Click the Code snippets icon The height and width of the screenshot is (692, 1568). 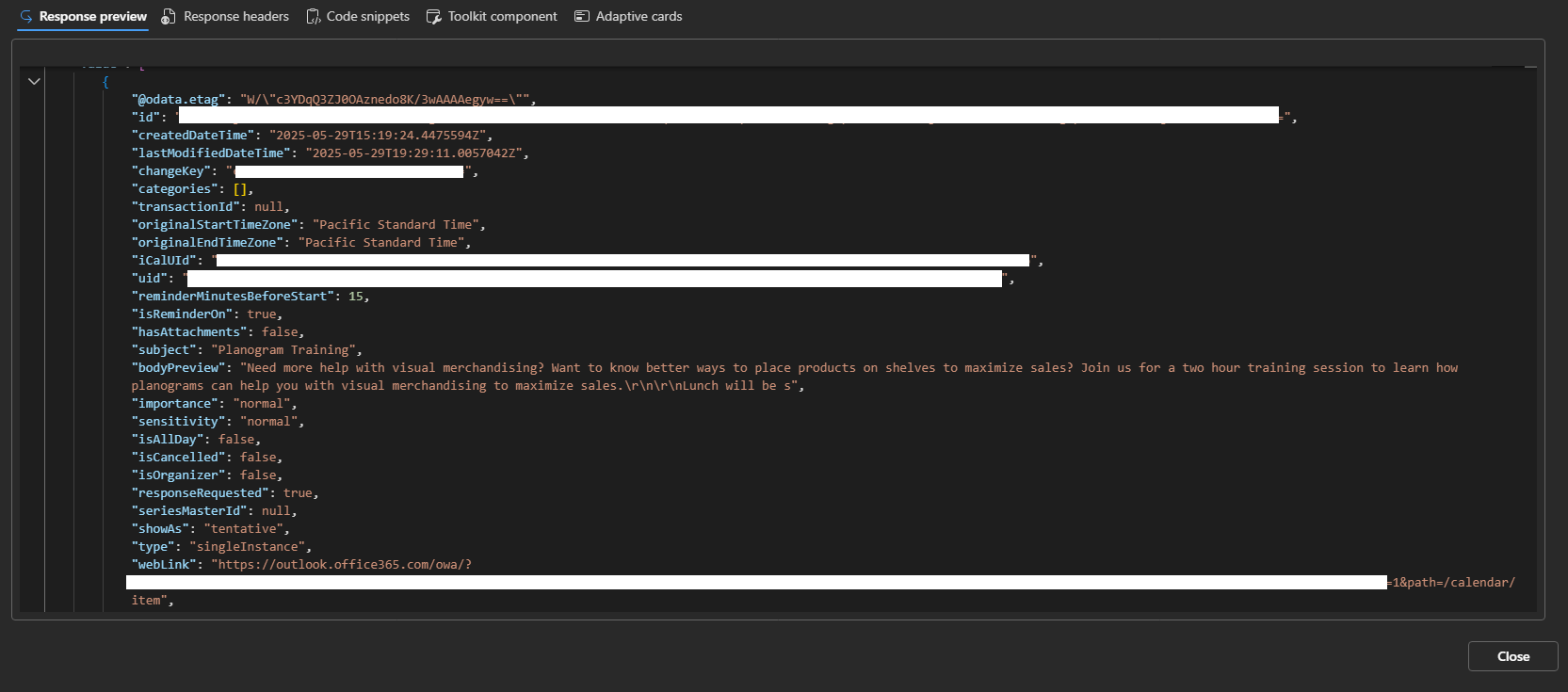point(314,16)
